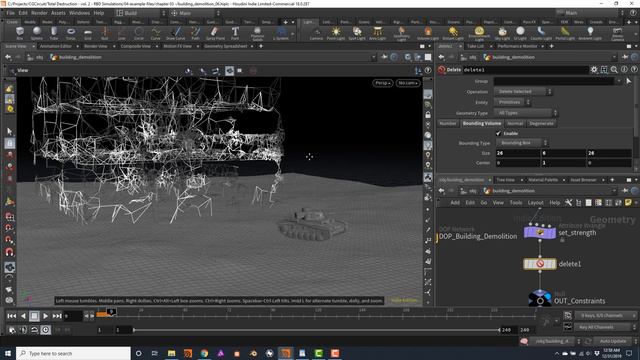Click the Play forward button
The height and width of the screenshot is (360, 640).
(46, 316)
